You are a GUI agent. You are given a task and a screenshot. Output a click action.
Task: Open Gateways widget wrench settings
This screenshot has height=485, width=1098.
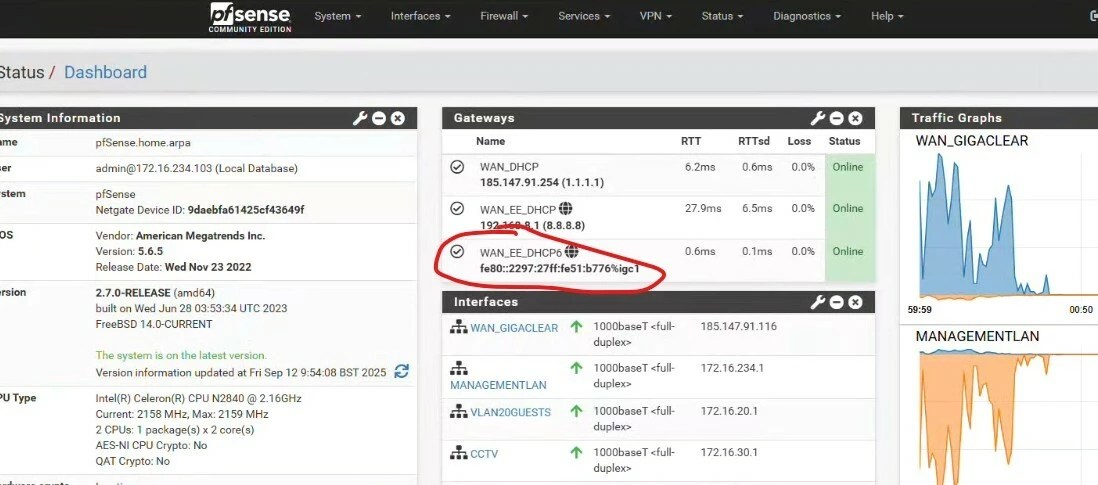(818, 118)
